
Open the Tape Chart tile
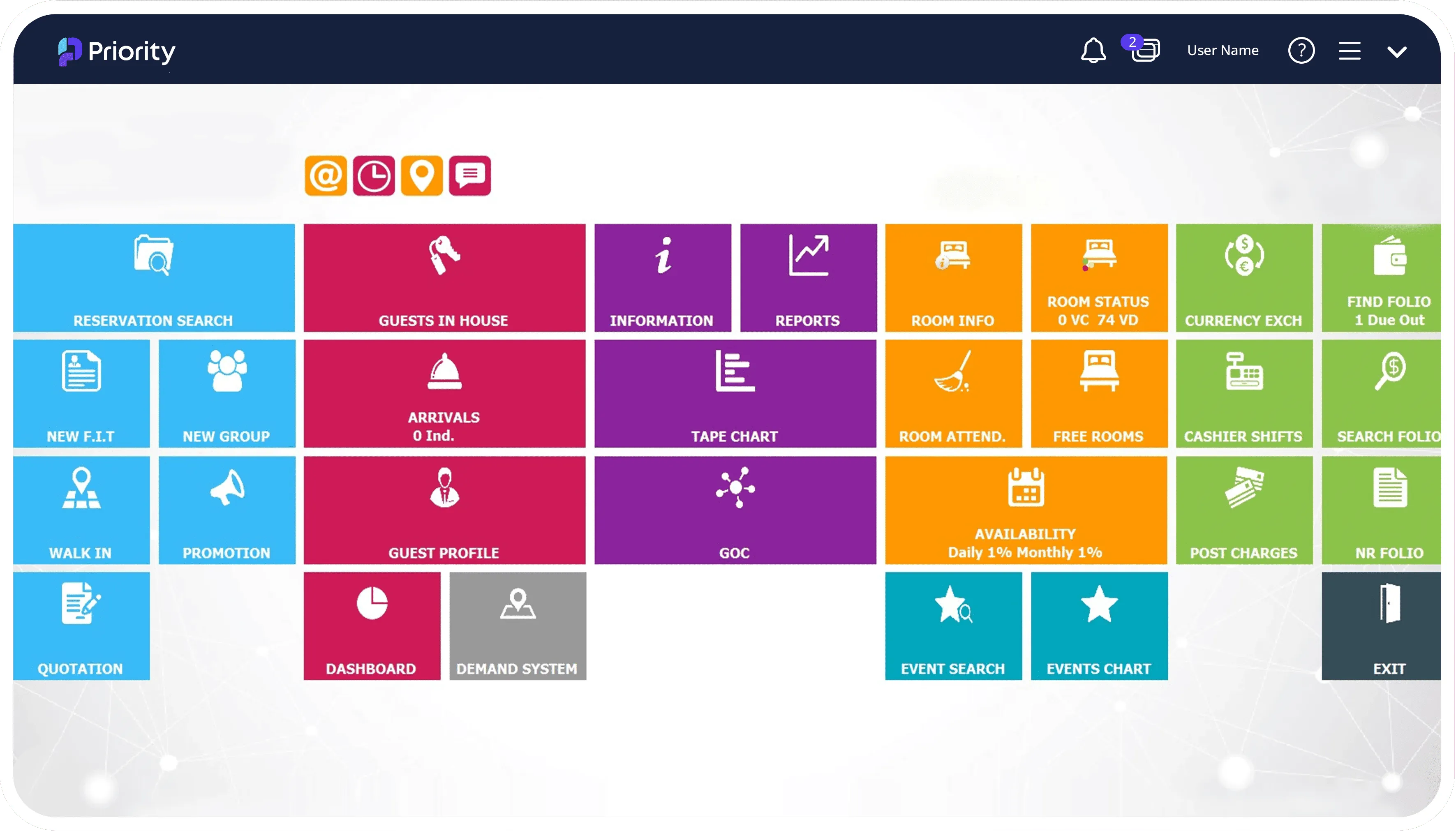(x=735, y=394)
